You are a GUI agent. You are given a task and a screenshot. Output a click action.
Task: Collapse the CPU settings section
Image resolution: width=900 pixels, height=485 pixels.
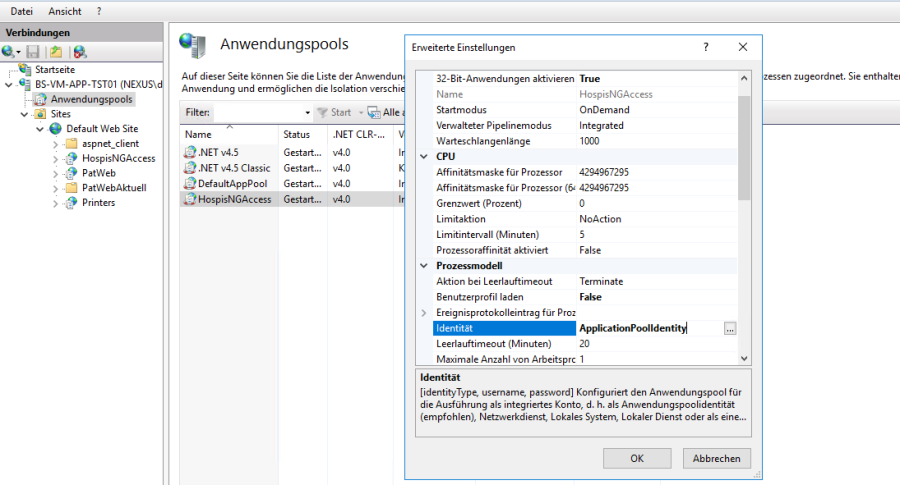425,157
